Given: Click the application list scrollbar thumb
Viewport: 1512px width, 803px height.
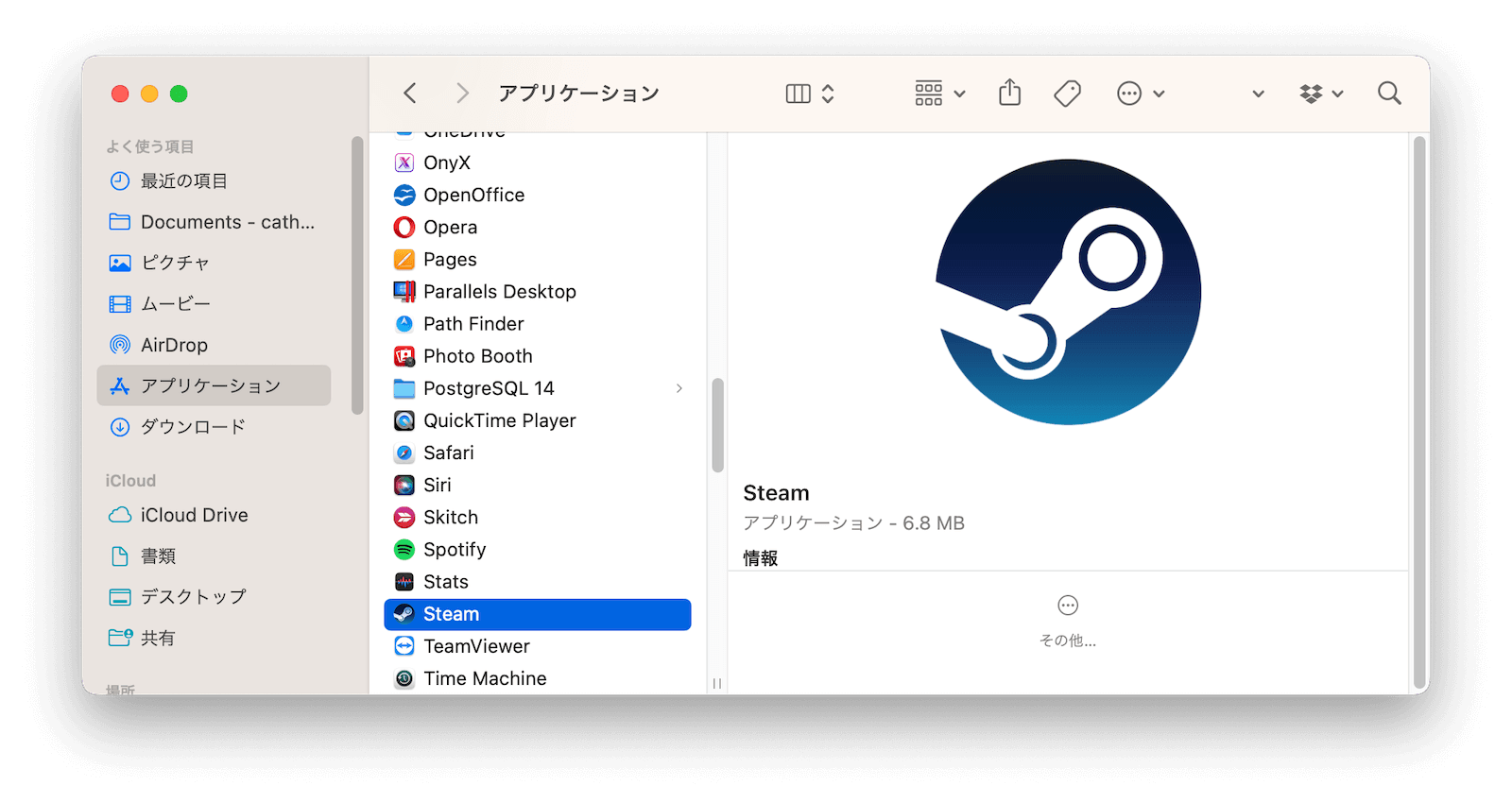Looking at the screenshot, I should pyautogui.click(x=718, y=425).
